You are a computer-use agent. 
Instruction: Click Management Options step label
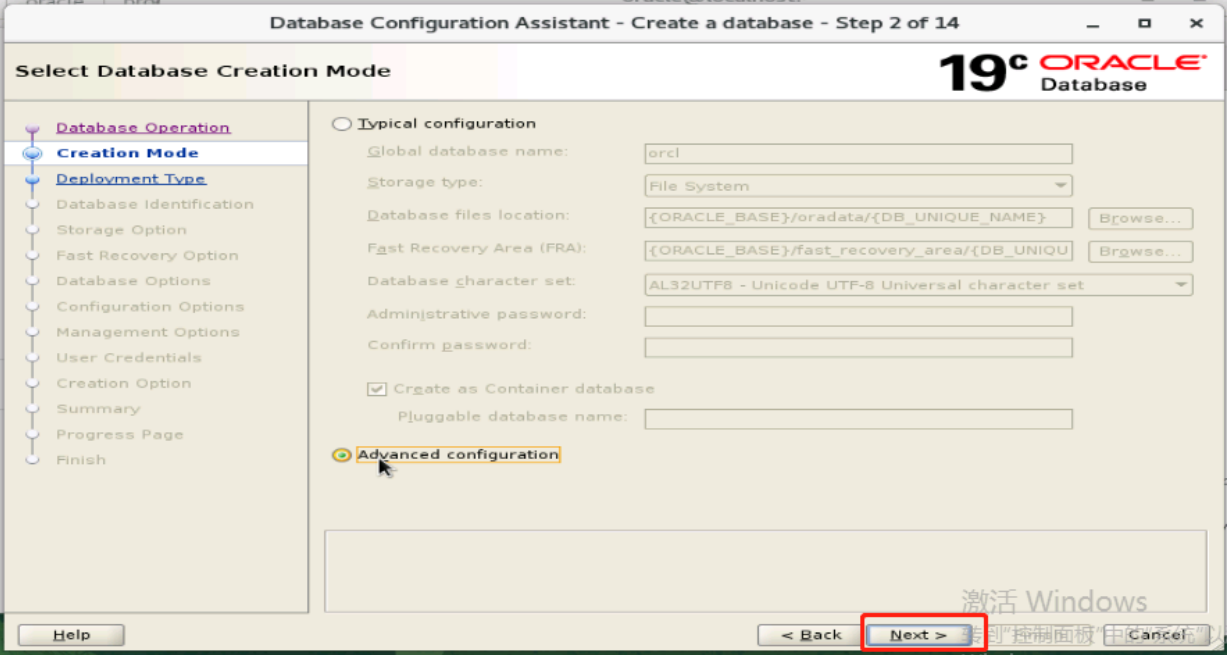[x=148, y=332]
